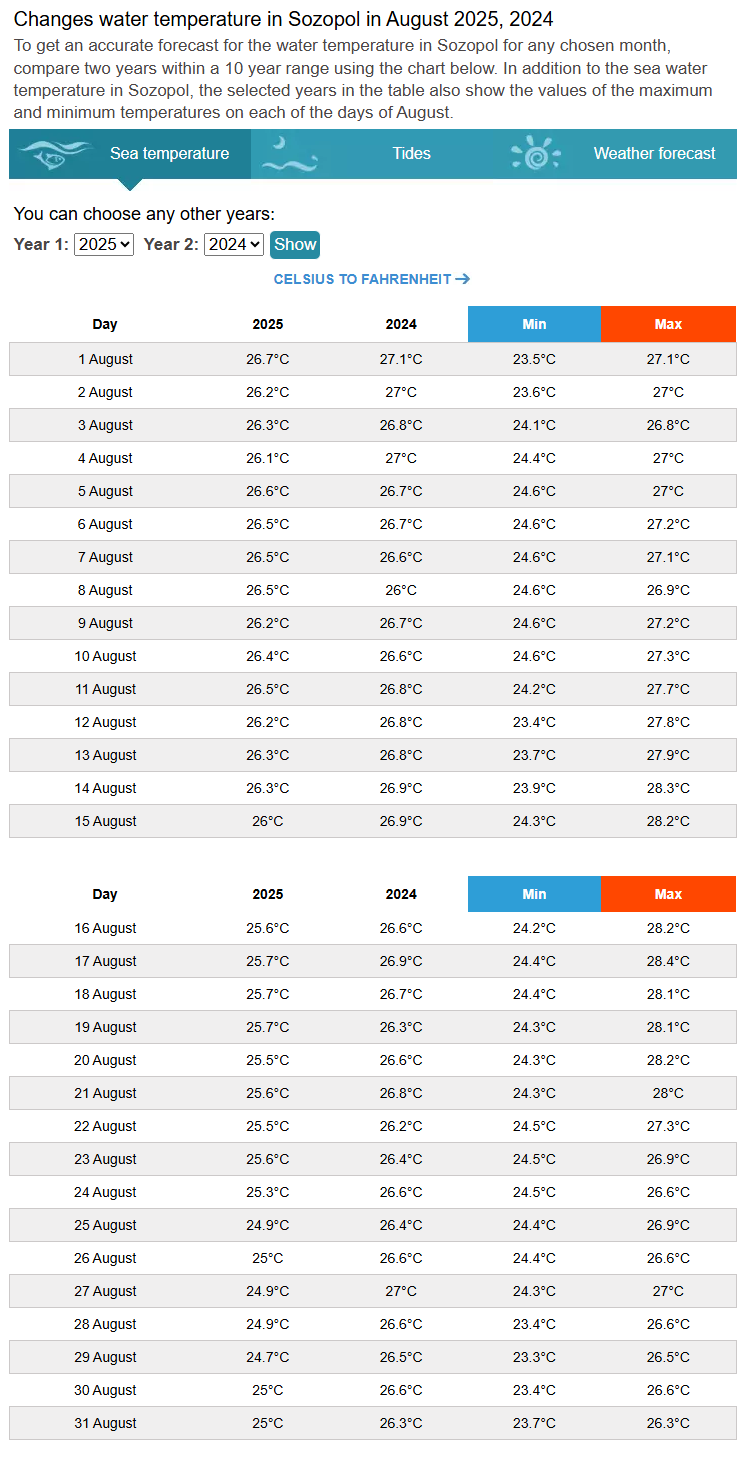Click the sun icon for Weather forecast
The image size is (751, 1463).
[x=536, y=154]
